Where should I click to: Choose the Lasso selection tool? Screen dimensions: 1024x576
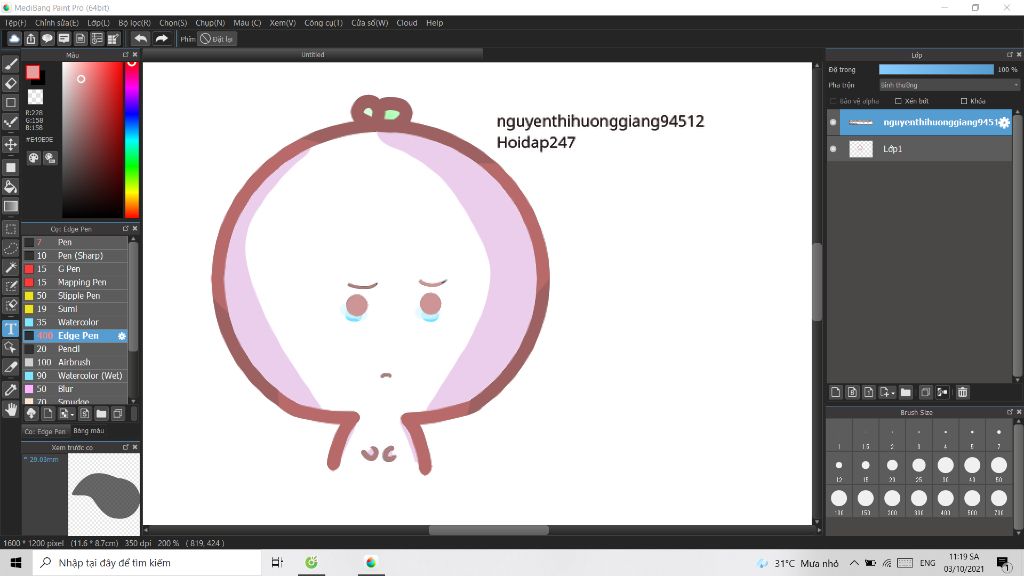click(10, 248)
